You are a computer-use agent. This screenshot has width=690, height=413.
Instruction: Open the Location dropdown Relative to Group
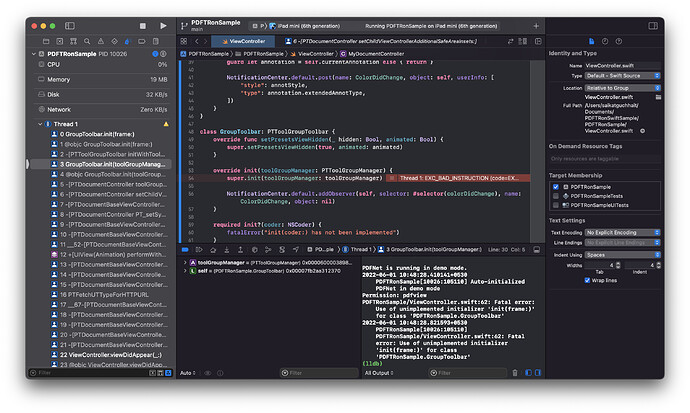coord(623,88)
